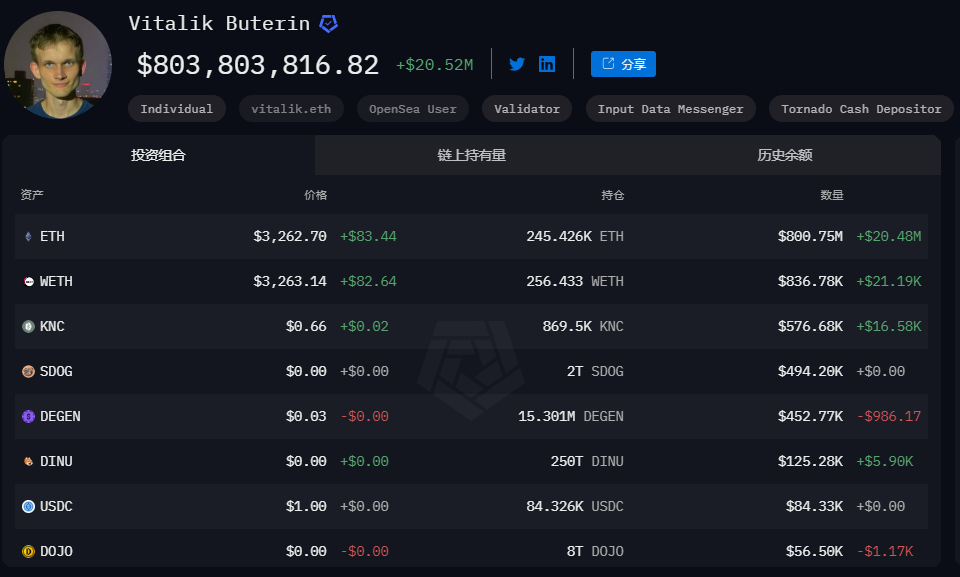
Task: Click the verified badge beside Vitalik Buterin
Action: tap(328, 23)
